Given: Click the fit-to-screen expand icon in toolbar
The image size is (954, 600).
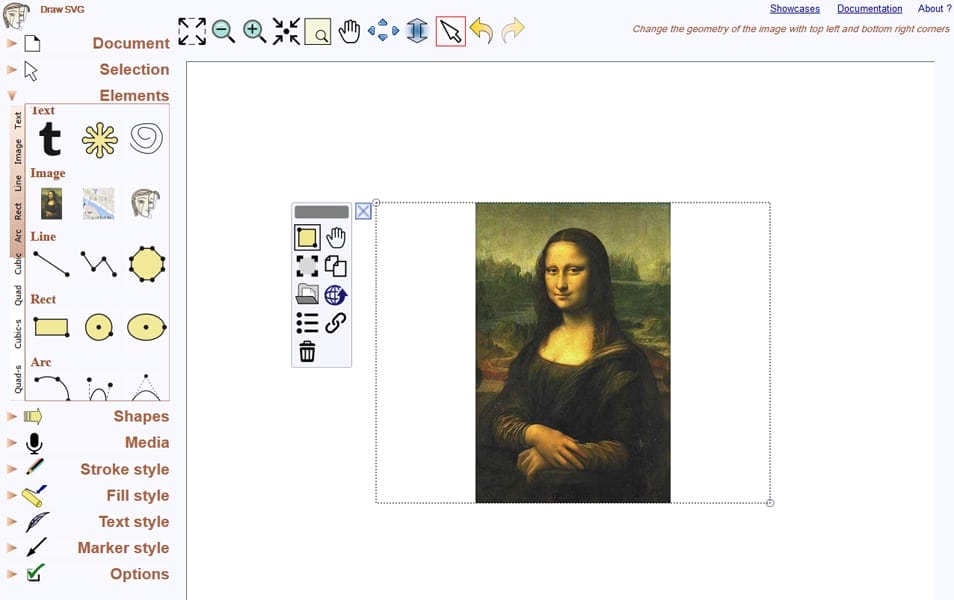Looking at the screenshot, I should (192, 31).
